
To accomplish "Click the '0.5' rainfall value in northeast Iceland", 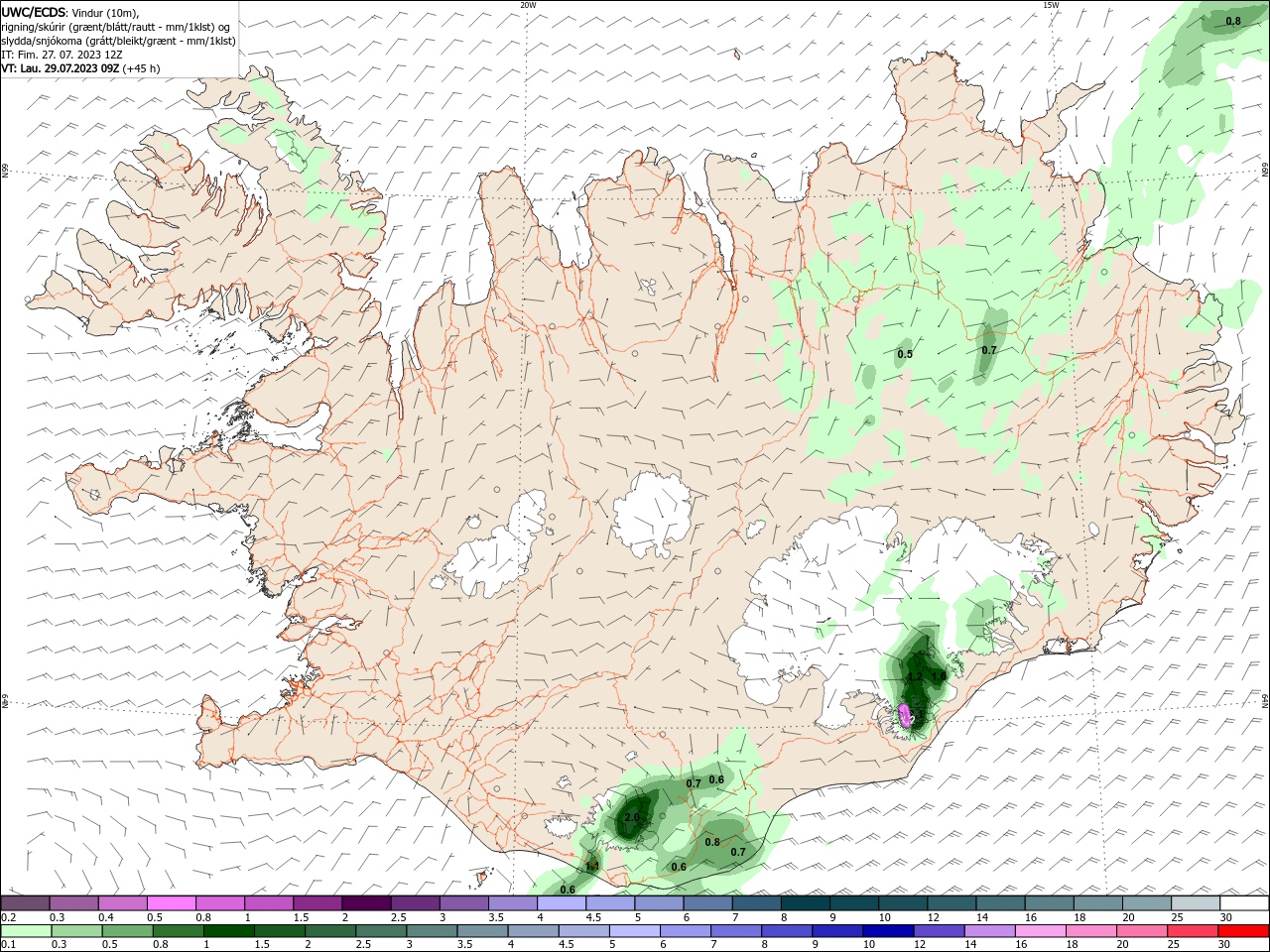I will (x=905, y=354).
